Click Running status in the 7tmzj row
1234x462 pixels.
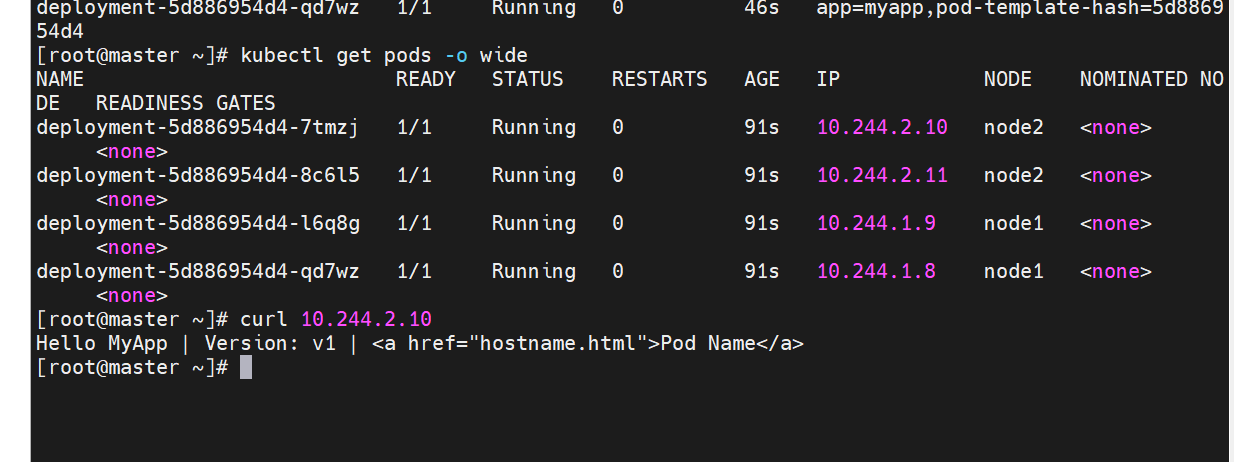pos(534,127)
